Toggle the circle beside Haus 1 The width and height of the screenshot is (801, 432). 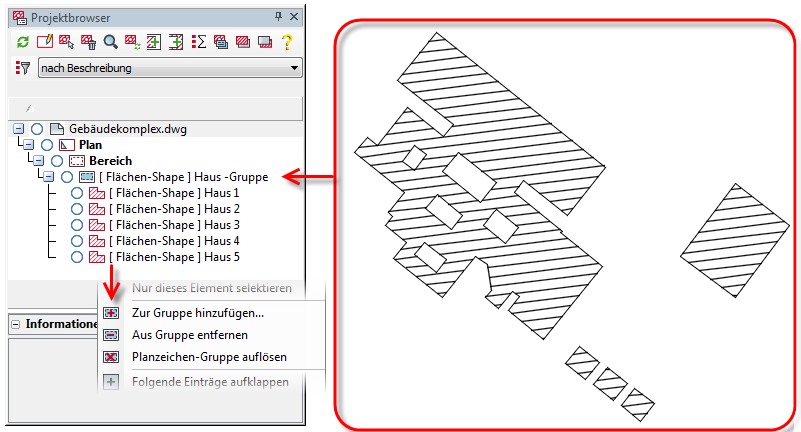click(77, 193)
